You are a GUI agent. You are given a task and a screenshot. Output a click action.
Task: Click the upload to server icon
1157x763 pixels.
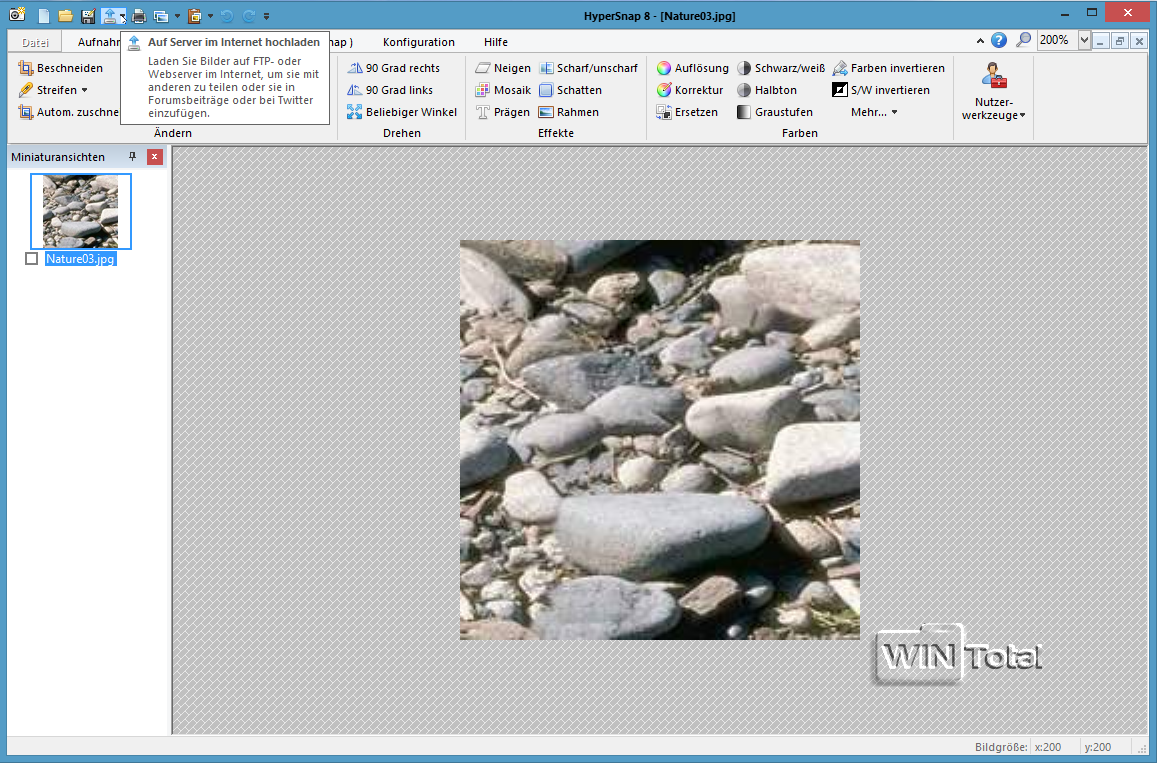(x=111, y=16)
